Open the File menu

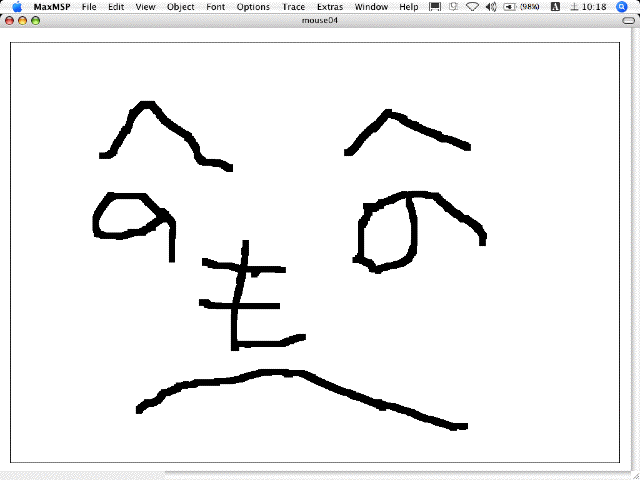[x=89, y=7]
